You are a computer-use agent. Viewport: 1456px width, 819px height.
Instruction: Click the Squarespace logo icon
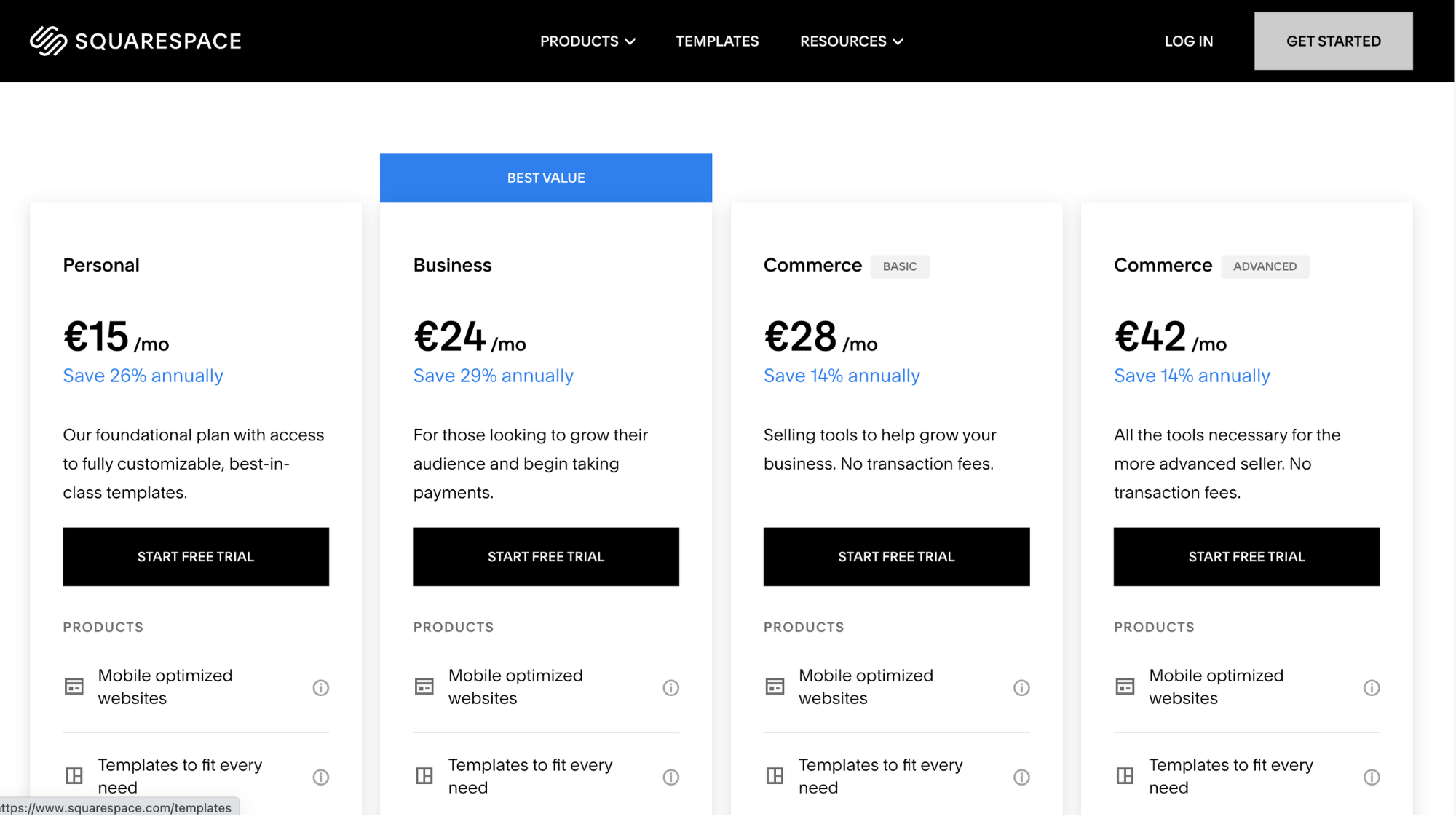pos(48,41)
